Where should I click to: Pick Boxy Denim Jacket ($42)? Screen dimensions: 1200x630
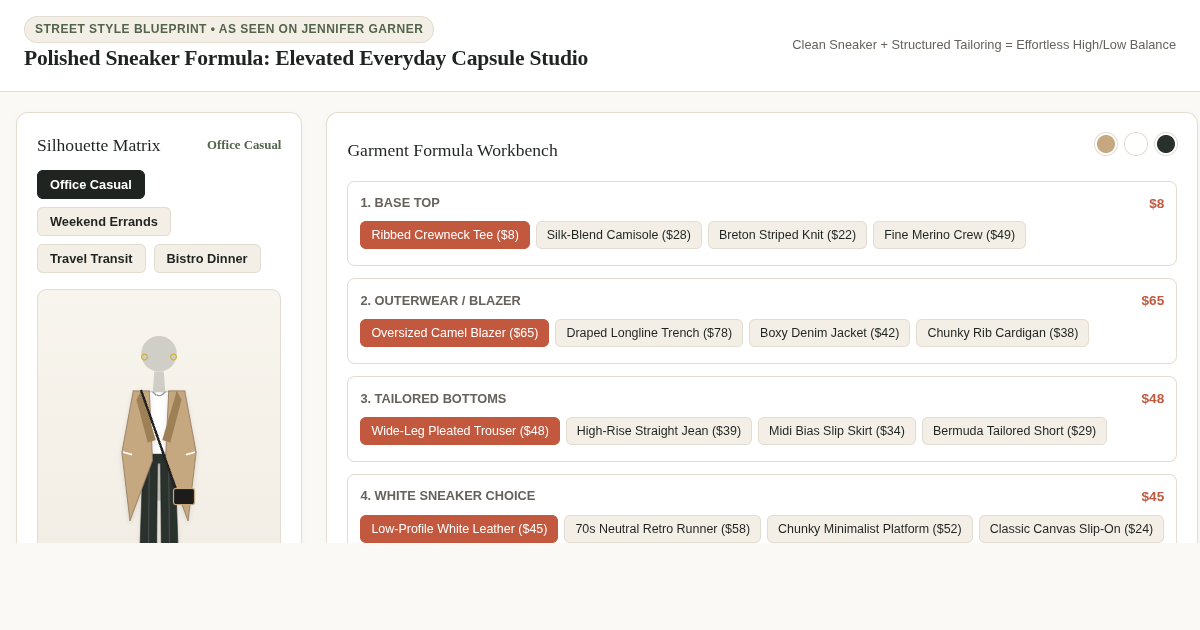829,333
